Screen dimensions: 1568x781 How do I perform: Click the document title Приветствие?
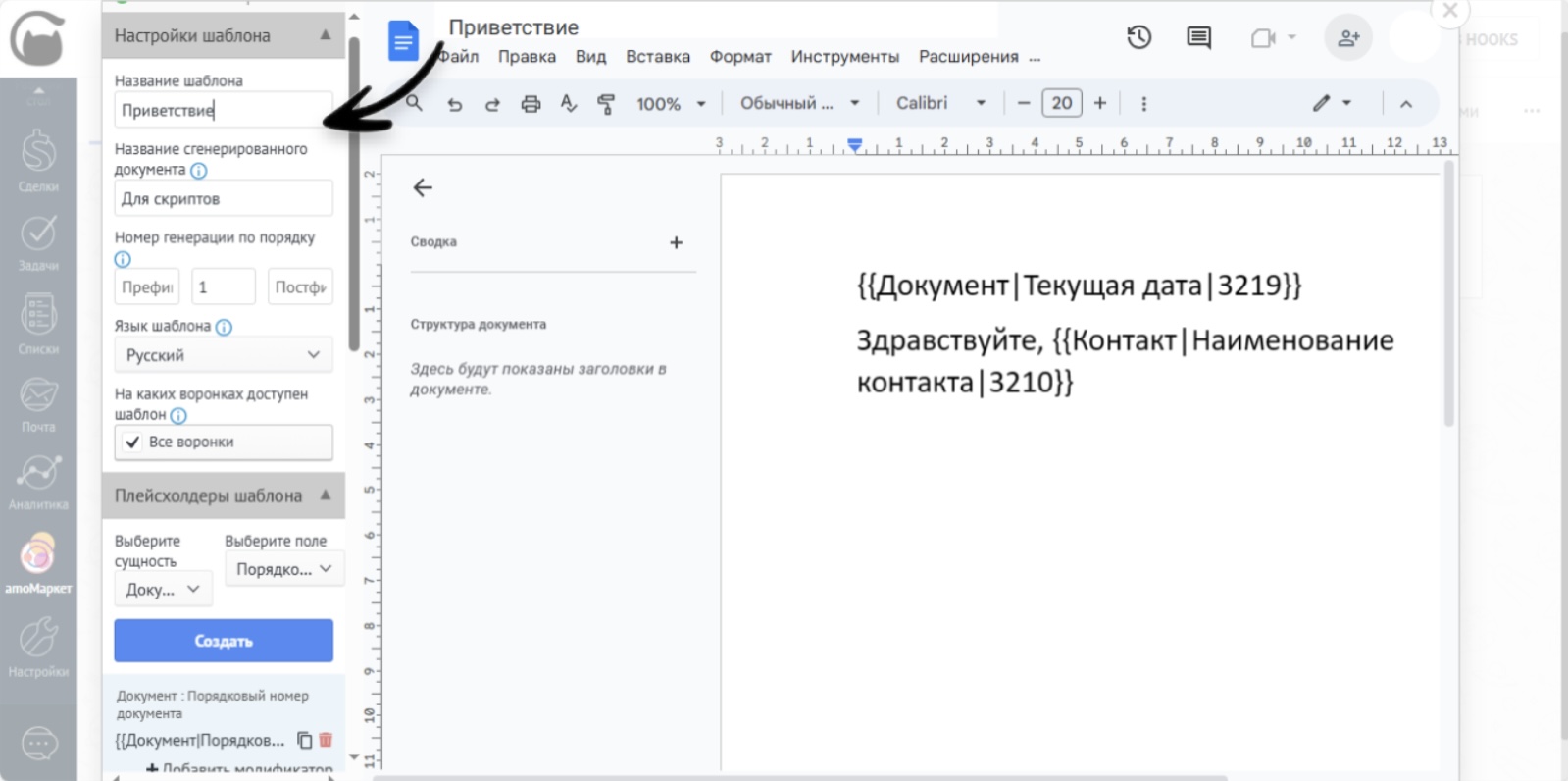click(514, 27)
